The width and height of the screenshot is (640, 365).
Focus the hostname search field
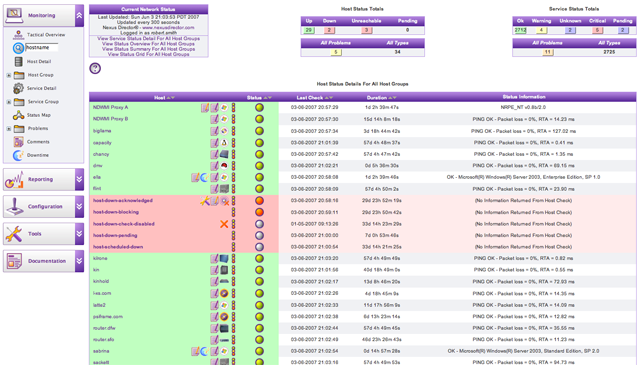42,47
